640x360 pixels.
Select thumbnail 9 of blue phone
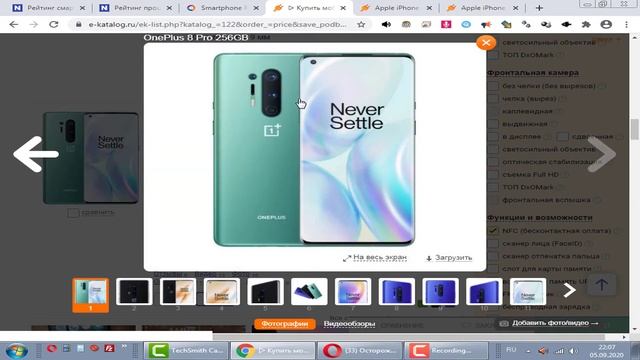coord(440,291)
